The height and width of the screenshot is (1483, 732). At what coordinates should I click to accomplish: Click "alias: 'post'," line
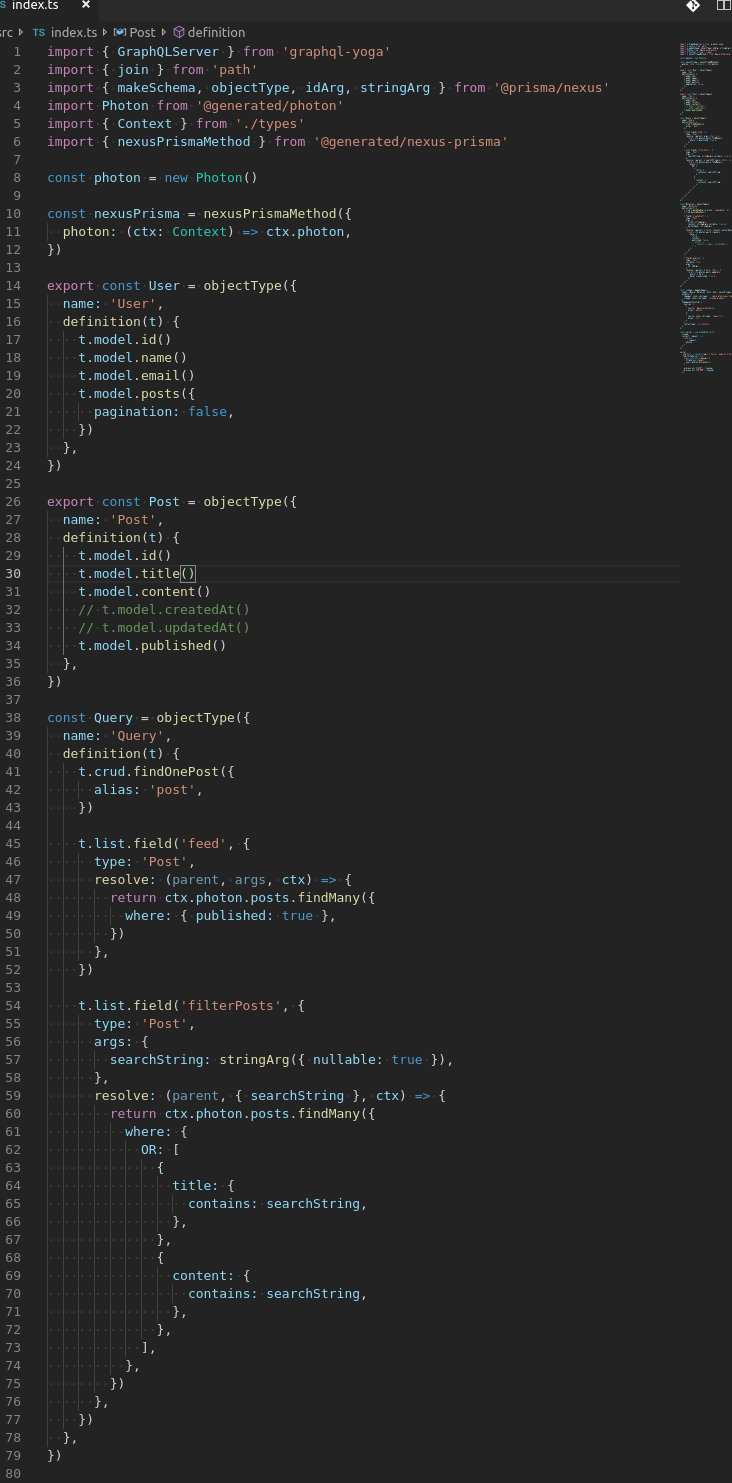(x=149, y=790)
